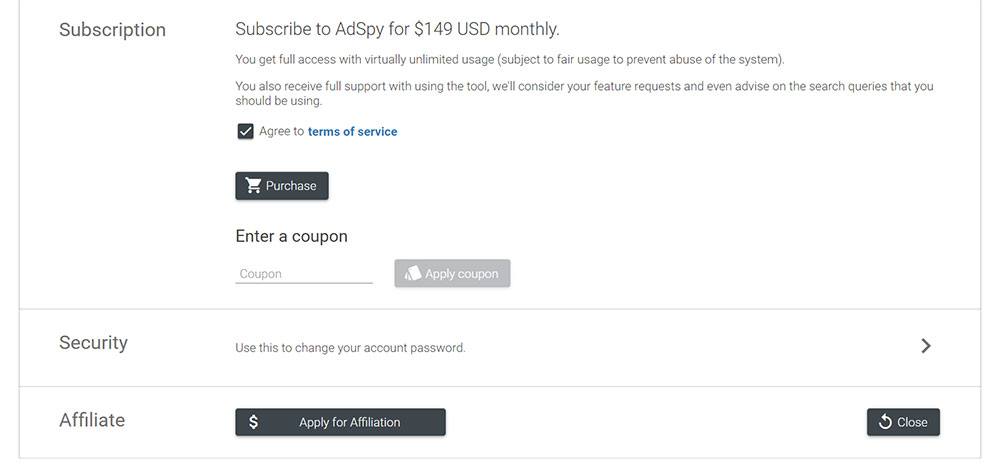Select the Subscription section heading
This screenshot has height=469, width=1000.
[112, 30]
